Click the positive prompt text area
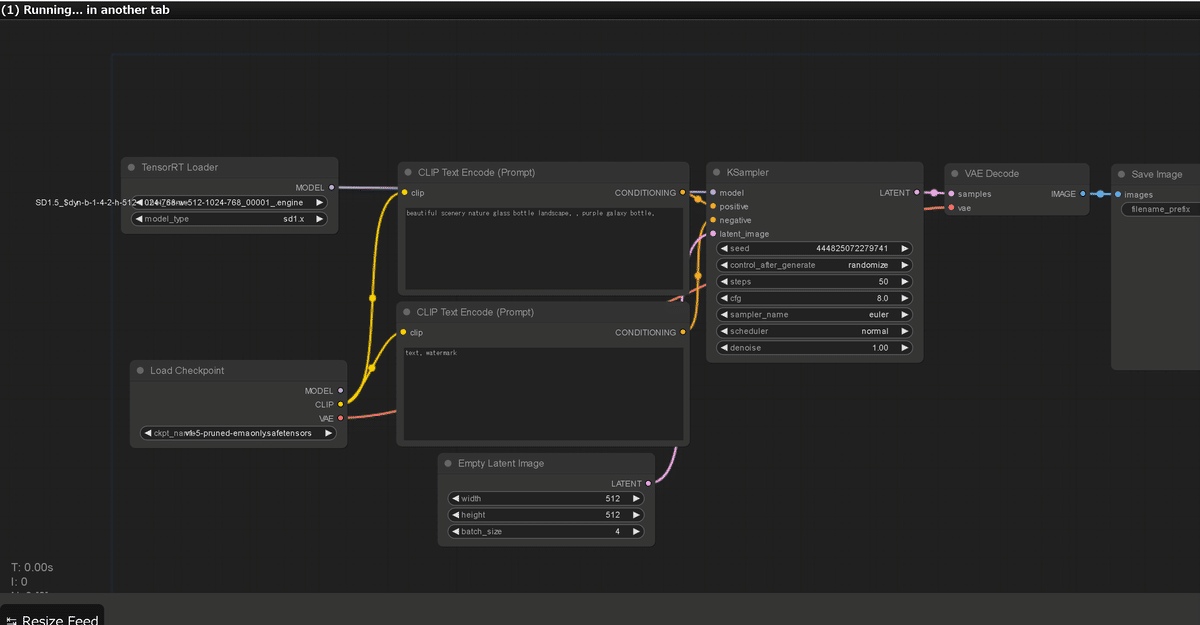The height and width of the screenshot is (625, 1200). point(544,250)
